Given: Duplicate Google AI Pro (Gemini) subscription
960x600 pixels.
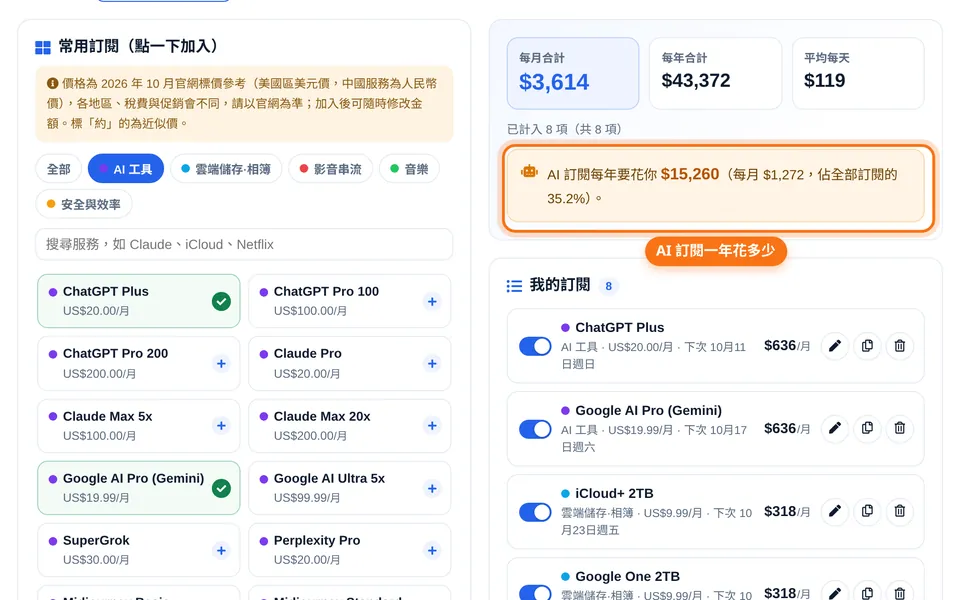Looking at the screenshot, I should pos(867,428).
